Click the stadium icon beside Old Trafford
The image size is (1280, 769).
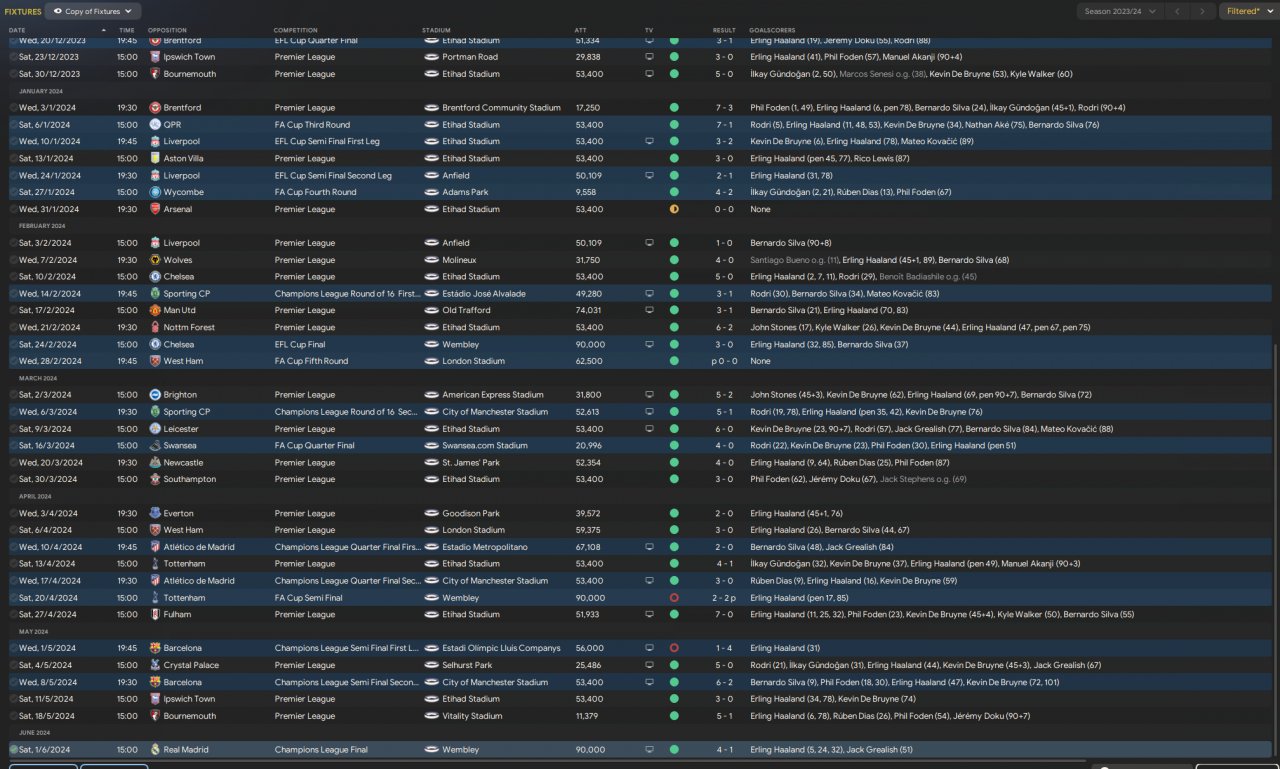coord(431,311)
